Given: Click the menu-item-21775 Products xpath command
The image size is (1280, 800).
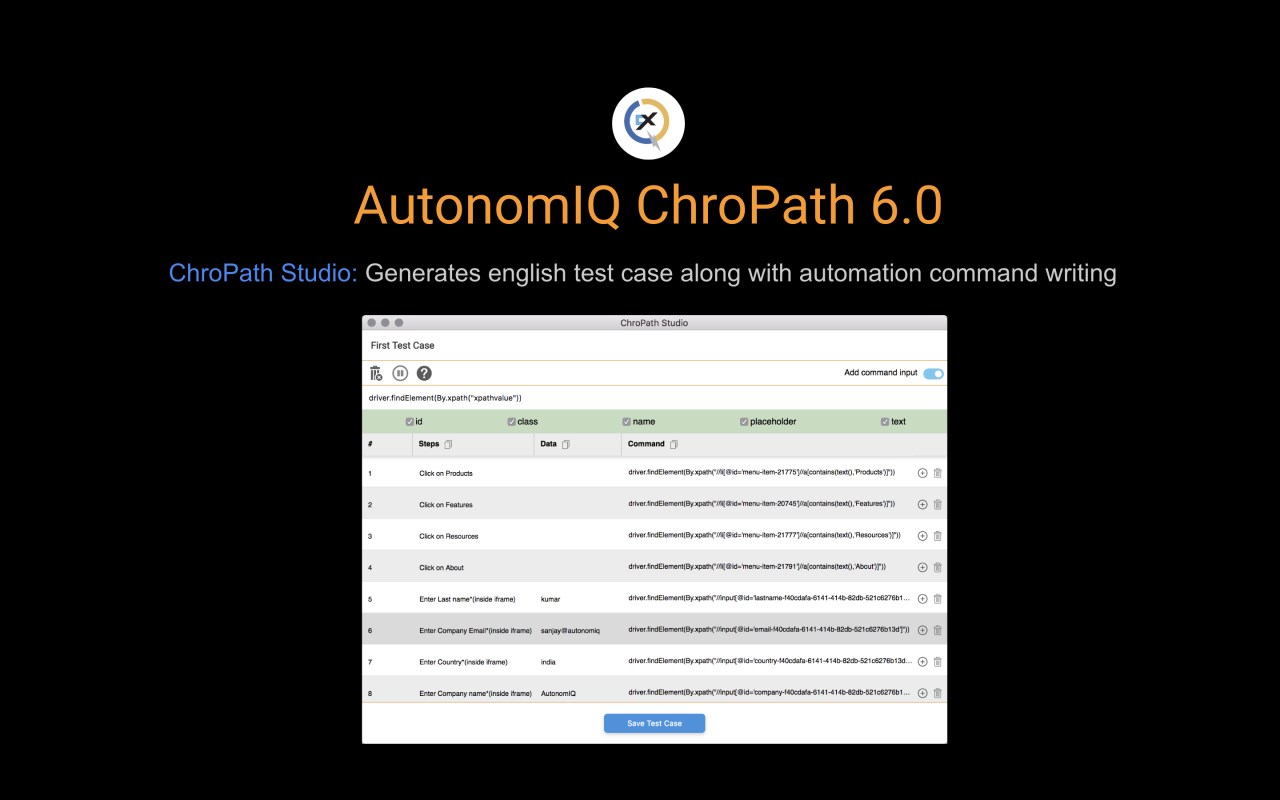Looking at the screenshot, I should [x=762, y=473].
